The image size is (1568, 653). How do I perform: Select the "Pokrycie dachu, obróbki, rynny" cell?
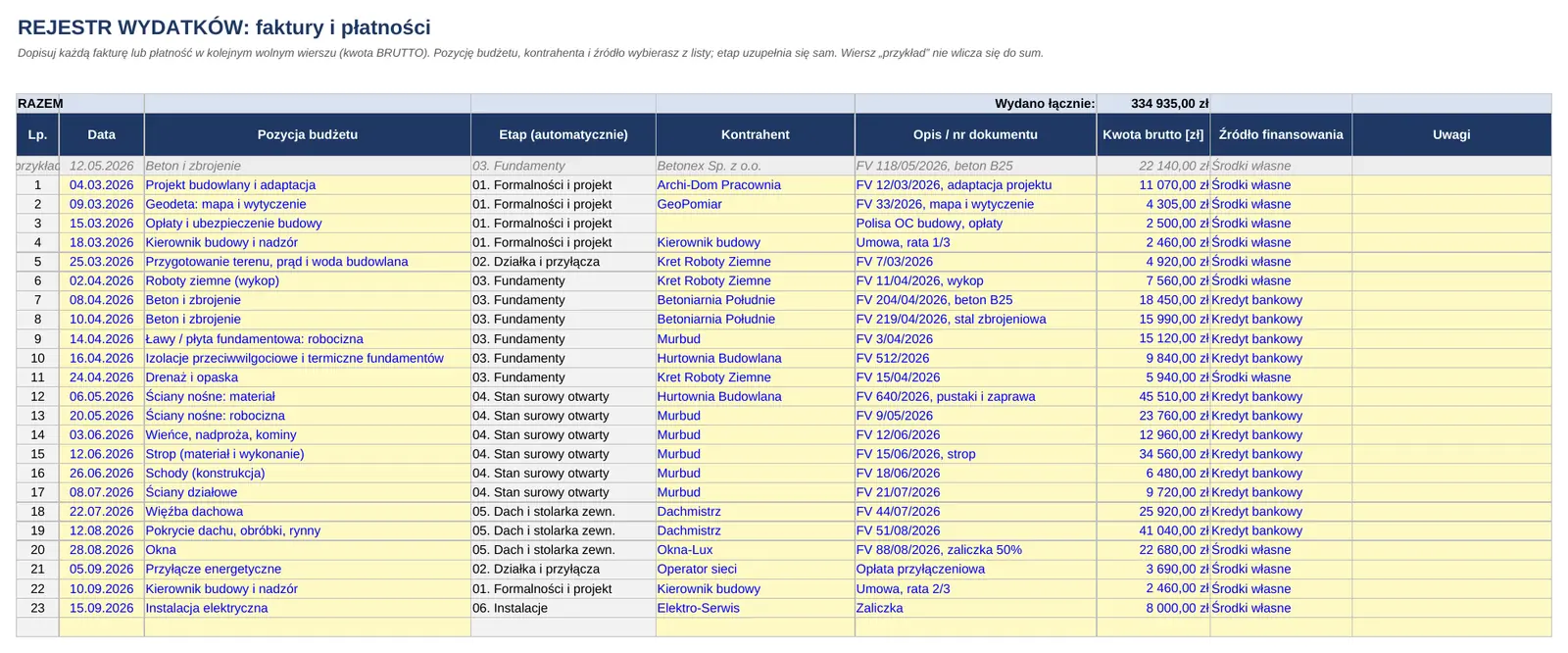coord(308,530)
